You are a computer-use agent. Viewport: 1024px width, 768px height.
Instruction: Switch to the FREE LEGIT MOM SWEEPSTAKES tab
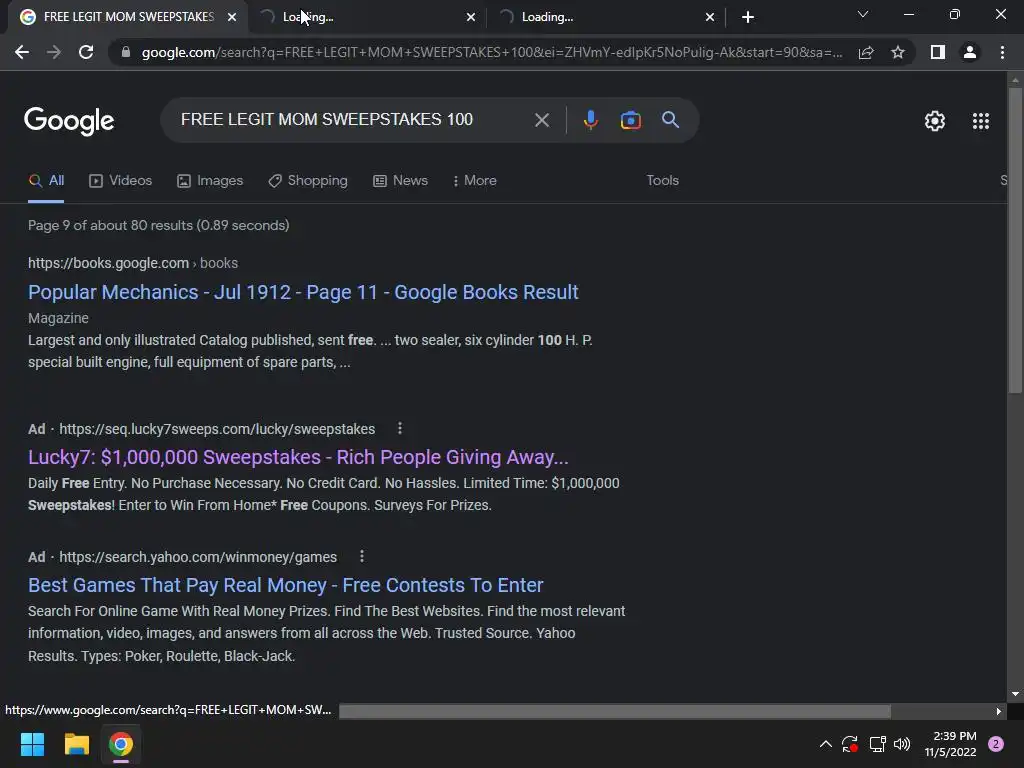pyautogui.click(x=129, y=17)
